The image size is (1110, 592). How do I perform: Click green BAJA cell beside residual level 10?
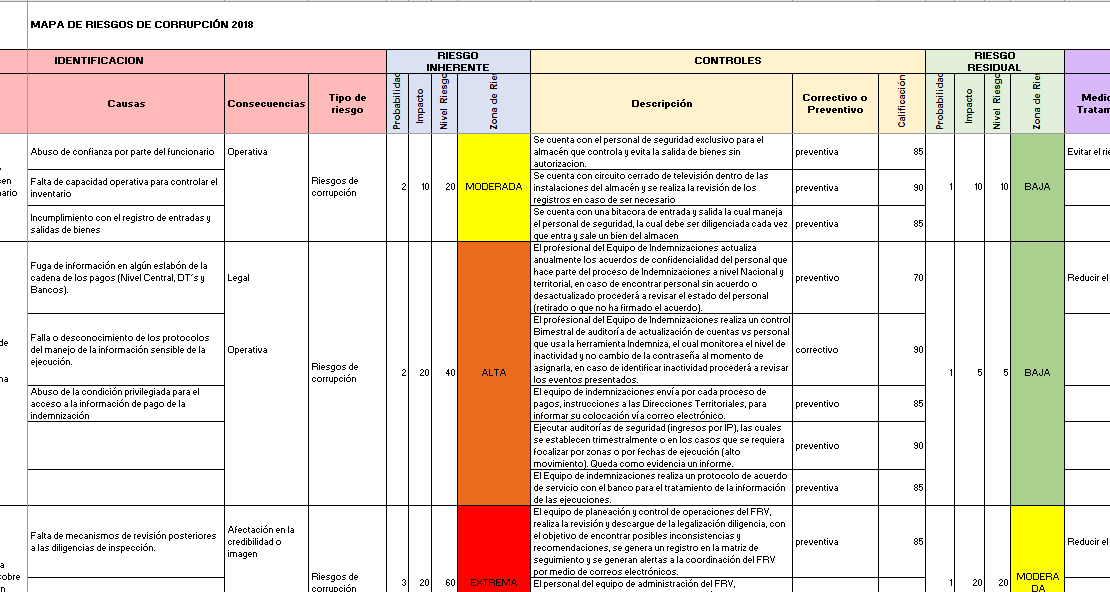pos(1037,188)
